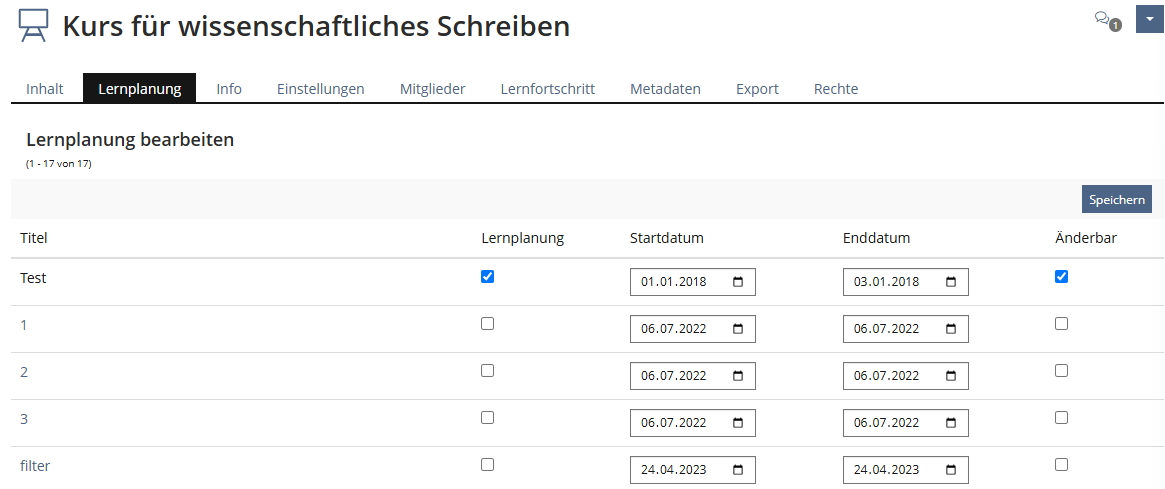
Task: Tick Änderbar checkbox for filter row
Action: click(x=1061, y=465)
